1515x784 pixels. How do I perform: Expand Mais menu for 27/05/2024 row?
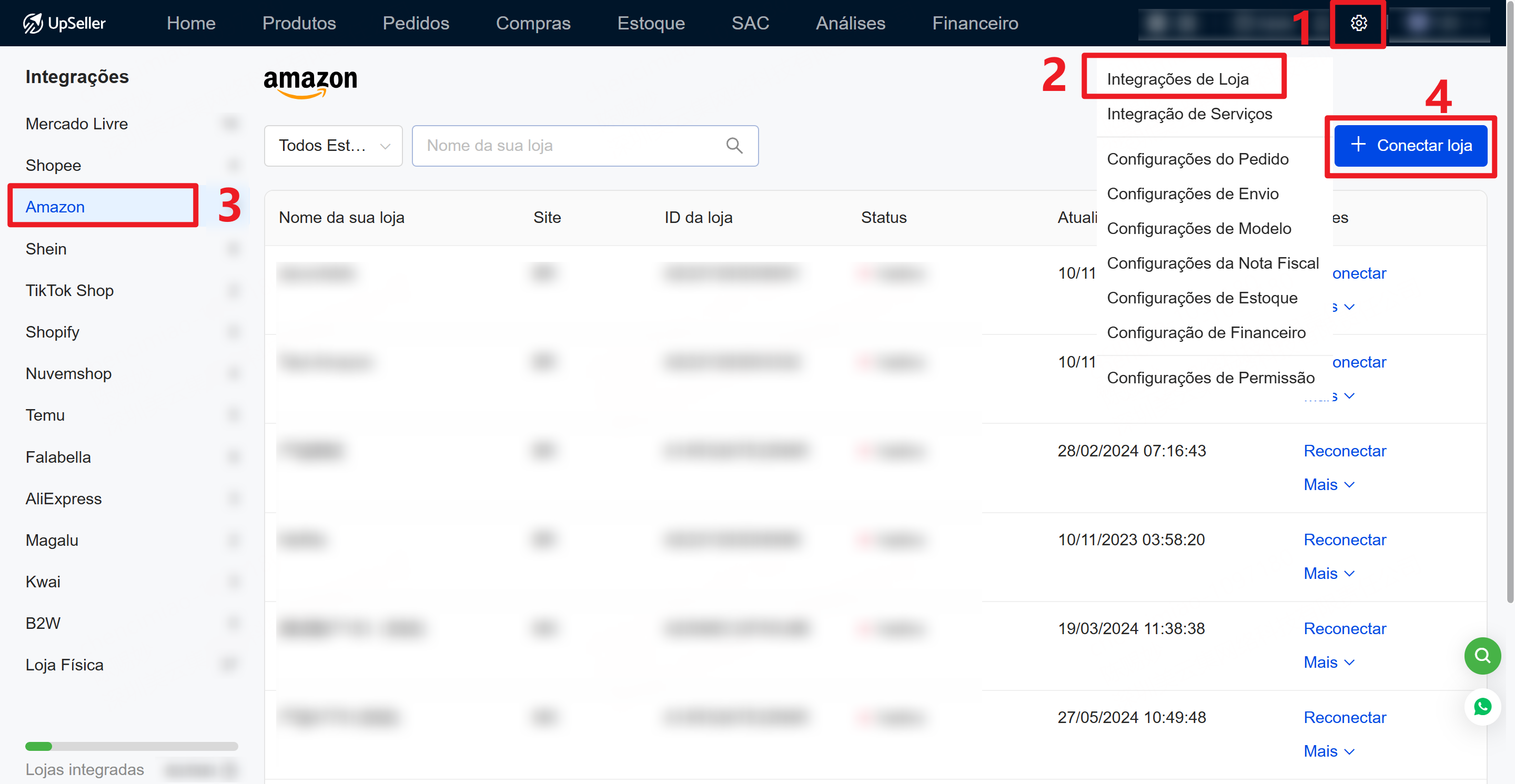pos(1329,750)
